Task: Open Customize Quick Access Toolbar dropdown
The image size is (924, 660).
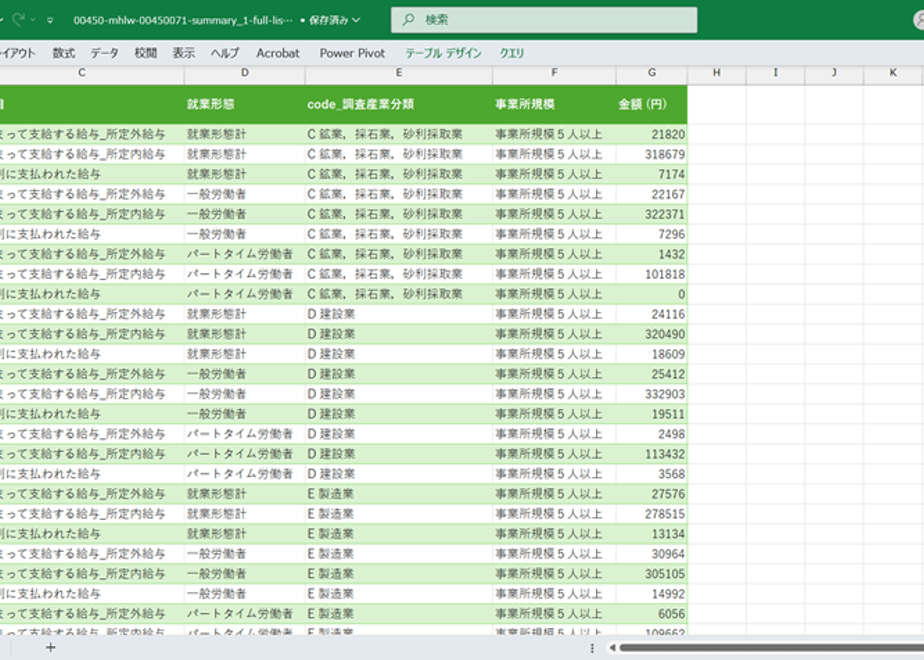Action: (x=50, y=20)
